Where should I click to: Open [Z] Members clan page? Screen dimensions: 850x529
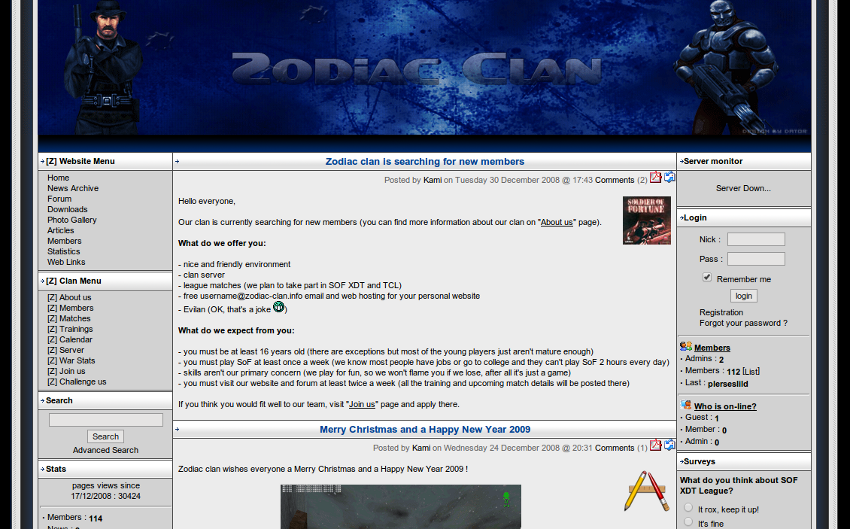70,308
